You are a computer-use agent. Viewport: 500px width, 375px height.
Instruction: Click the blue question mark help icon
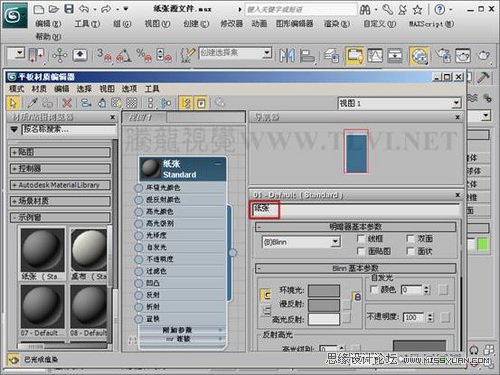[440, 10]
